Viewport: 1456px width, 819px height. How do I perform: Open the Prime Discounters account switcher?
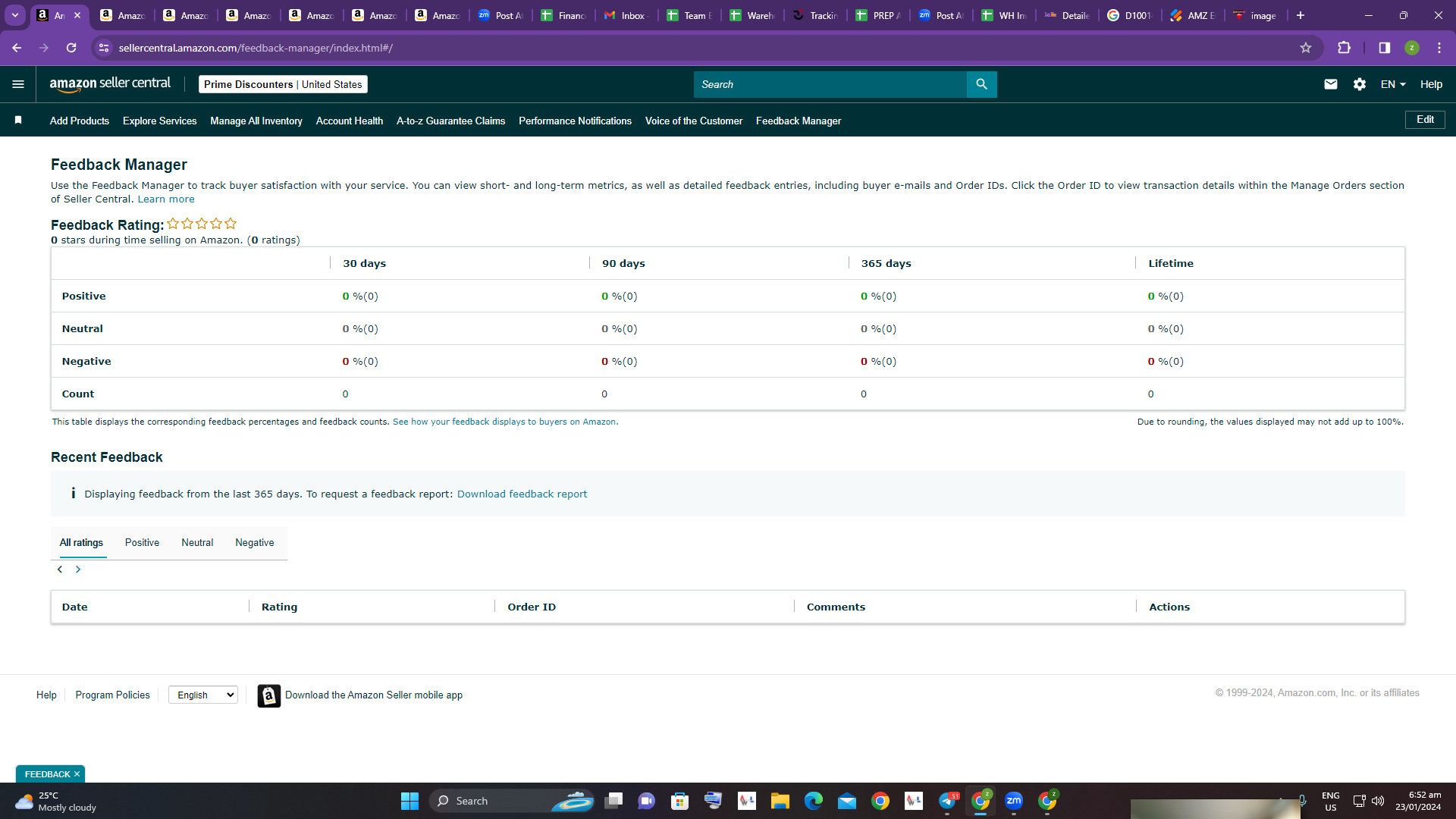coord(283,84)
